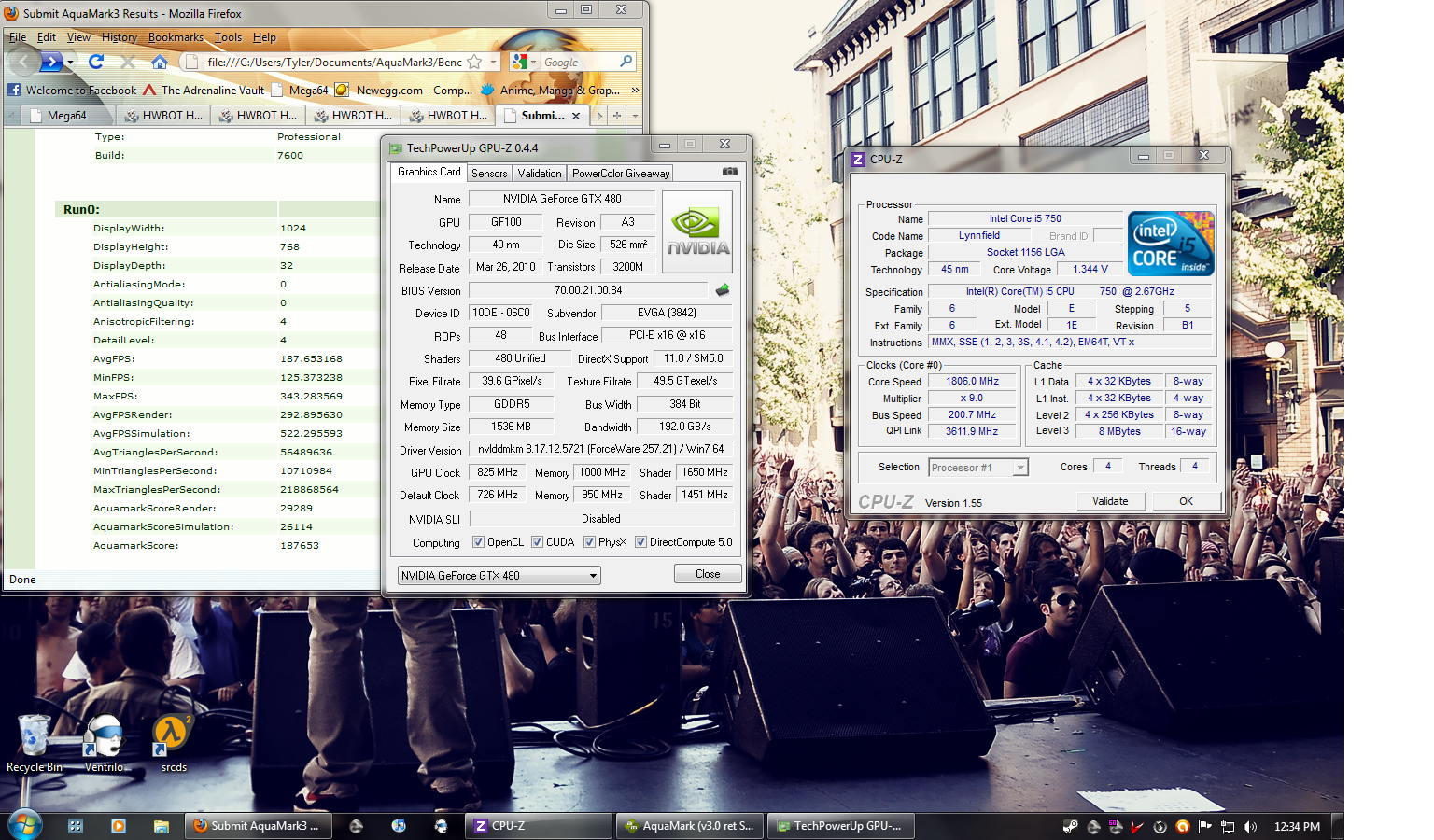This screenshot has height=840, width=1434.
Task: Click the Intel Core i5 logo
Action: point(1171,243)
